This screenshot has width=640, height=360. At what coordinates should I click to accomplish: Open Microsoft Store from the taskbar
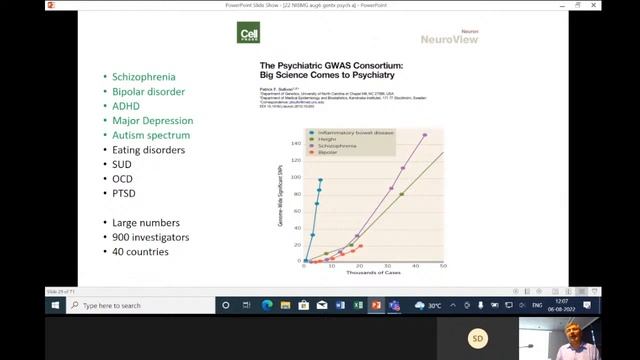tap(304, 305)
